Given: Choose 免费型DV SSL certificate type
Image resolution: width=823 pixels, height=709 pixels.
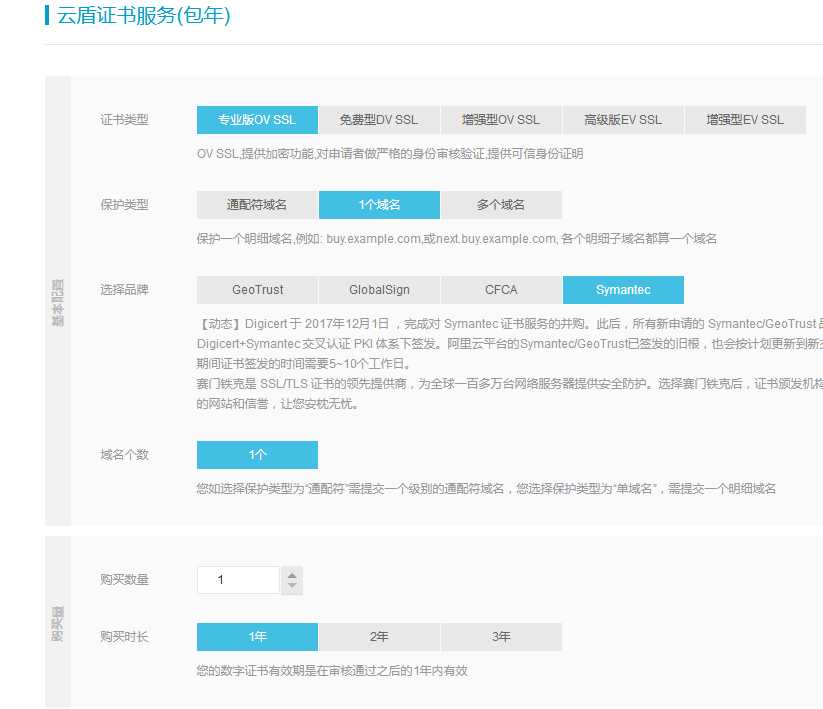Looking at the screenshot, I should (379, 120).
